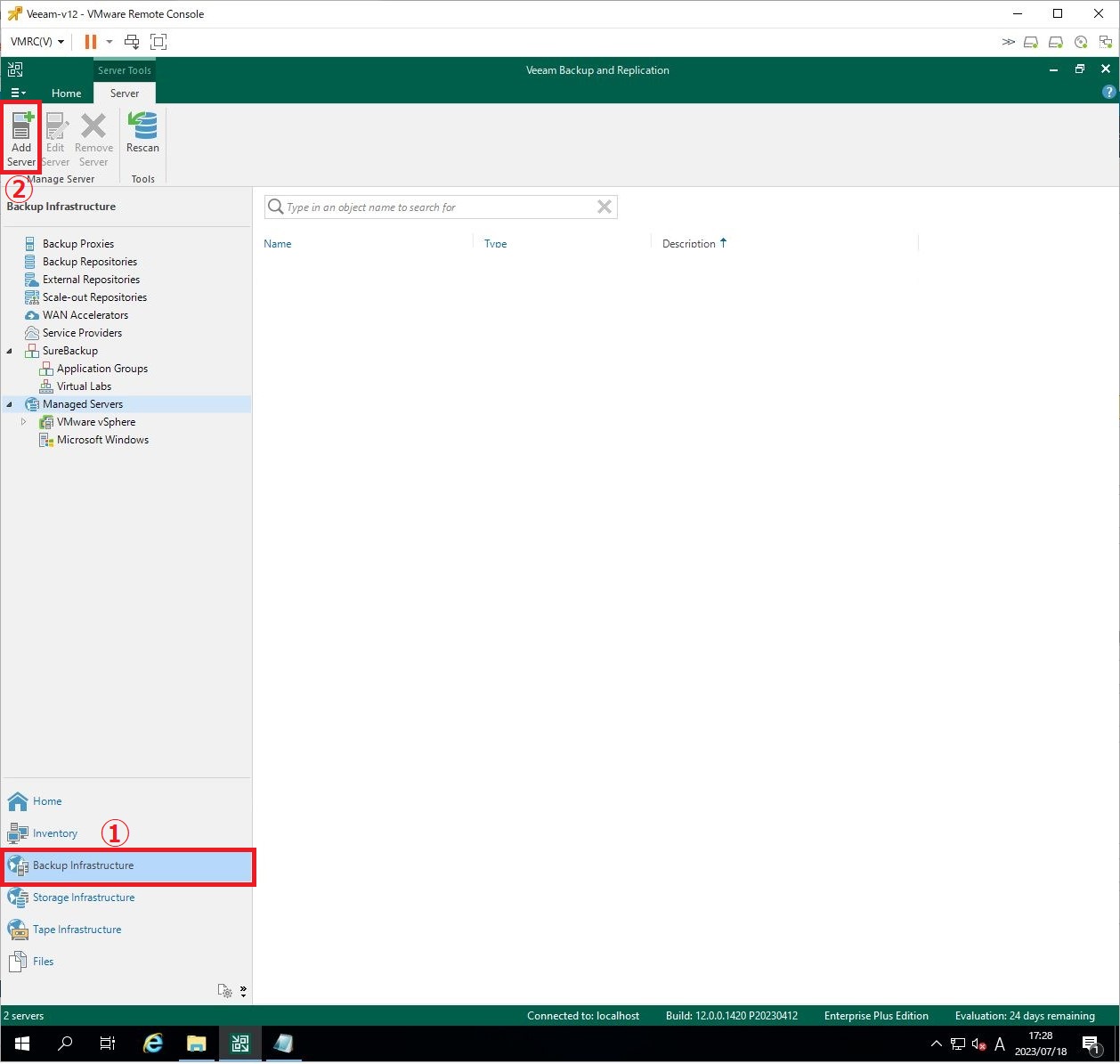Open the notification center icon
The image size is (1120, 1064).
point(1092,1044)
